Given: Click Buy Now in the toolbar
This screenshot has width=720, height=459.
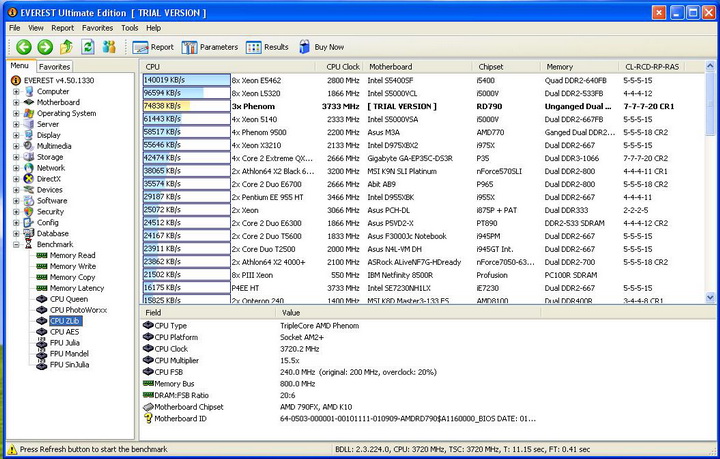Looking at the screenshot, I should [x=321, y=47].
